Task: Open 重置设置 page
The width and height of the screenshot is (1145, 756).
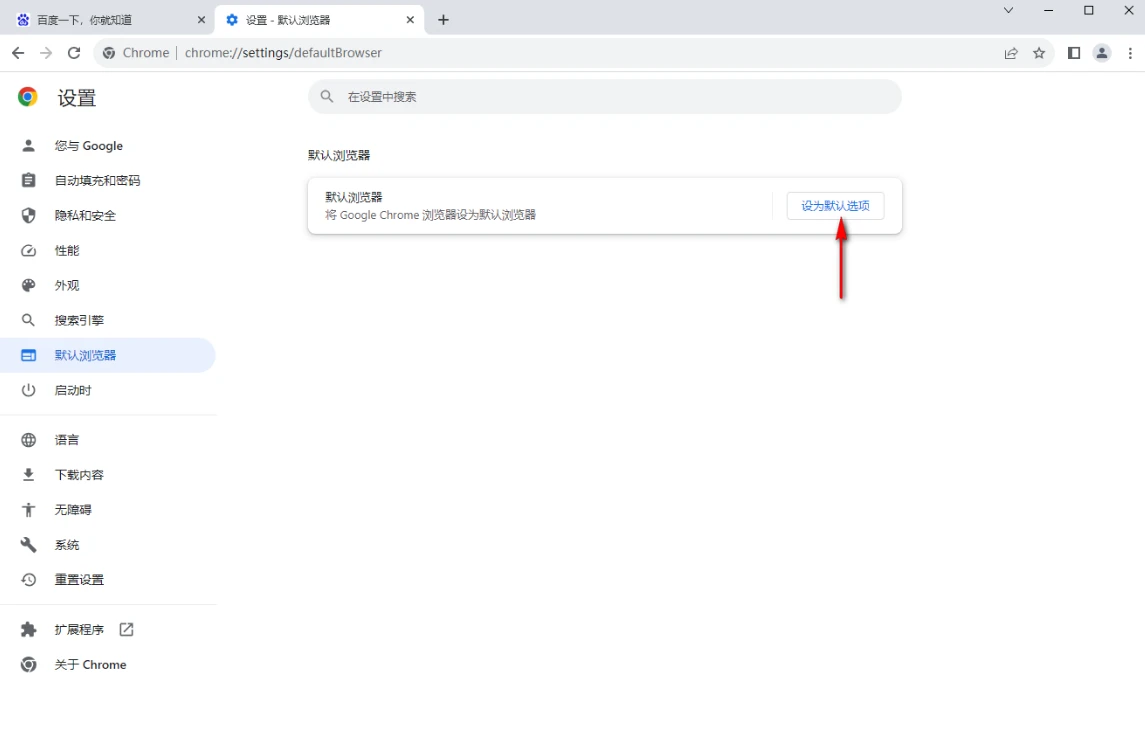Action: [107, 579]
